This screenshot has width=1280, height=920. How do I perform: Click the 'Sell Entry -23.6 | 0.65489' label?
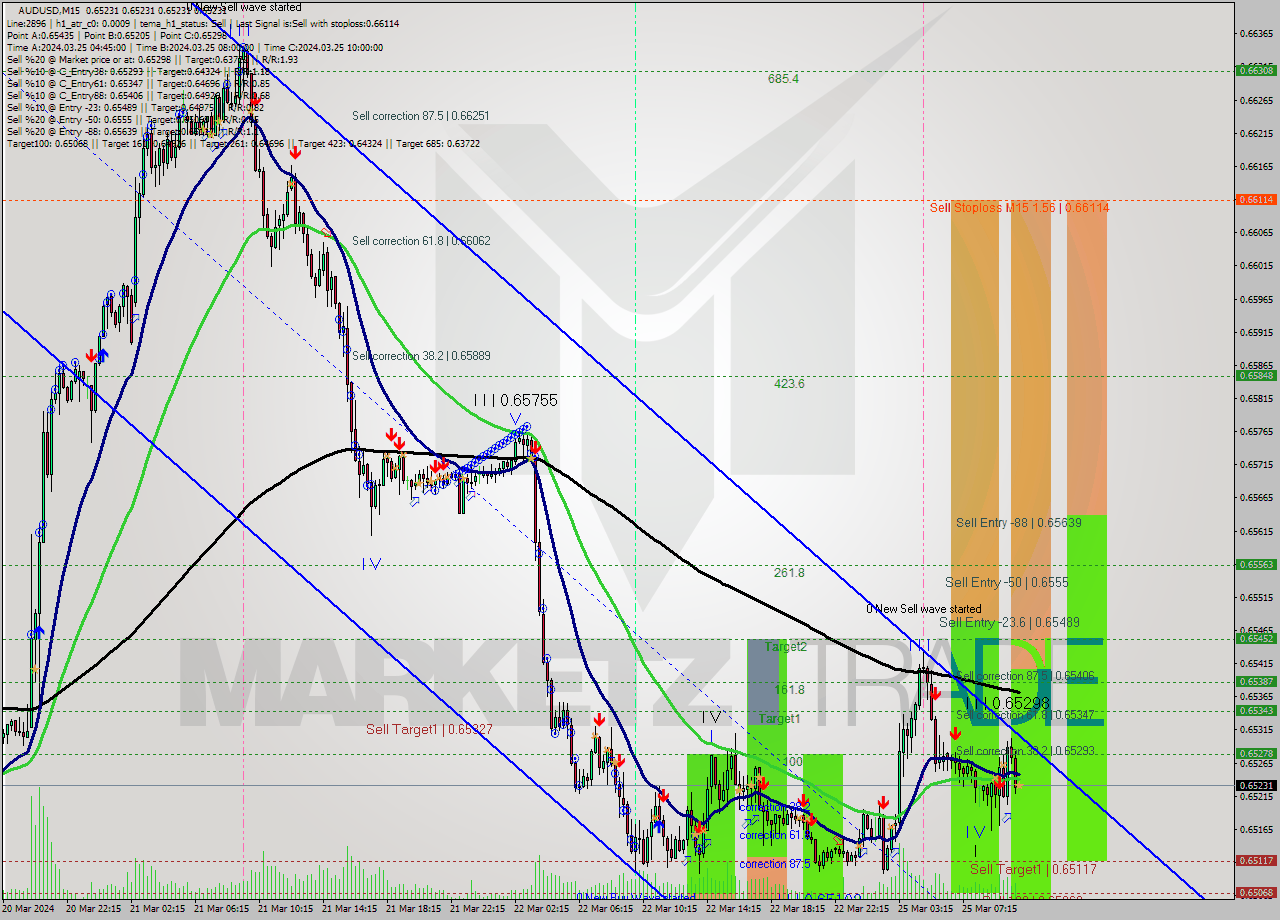(x=1009, y=622)
